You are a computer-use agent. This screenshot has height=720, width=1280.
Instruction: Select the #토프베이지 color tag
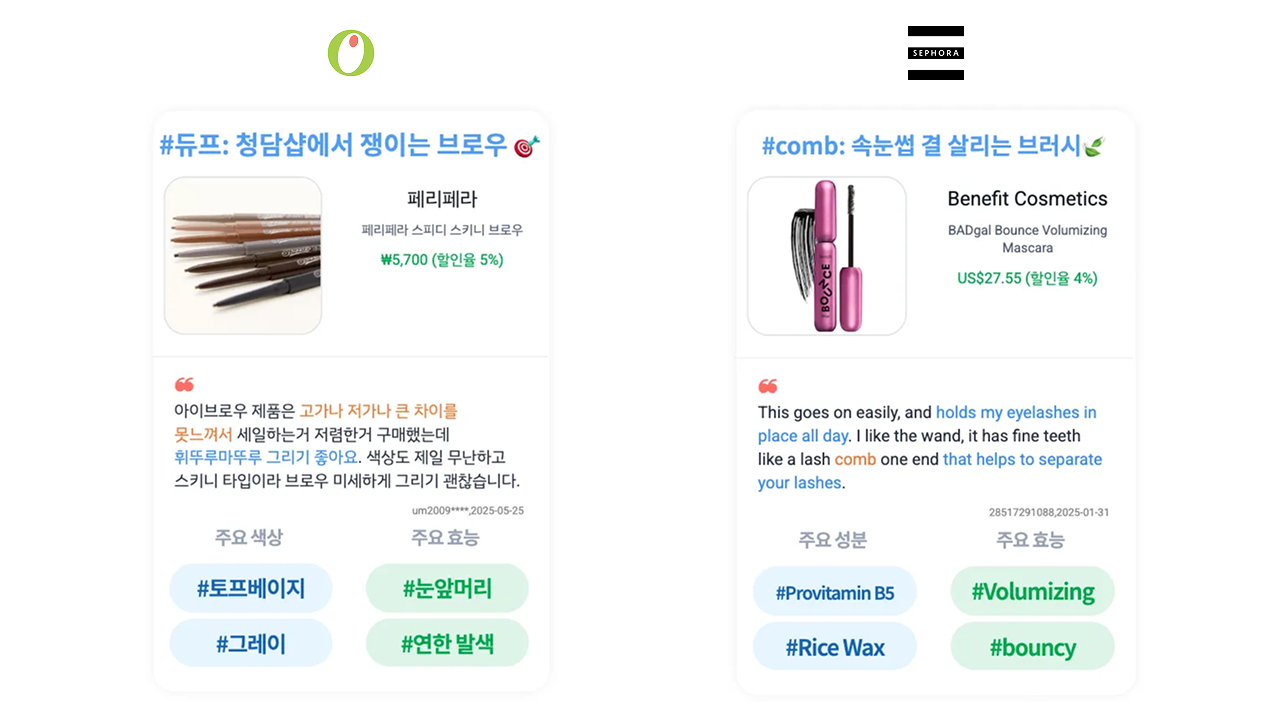[251, 588]
